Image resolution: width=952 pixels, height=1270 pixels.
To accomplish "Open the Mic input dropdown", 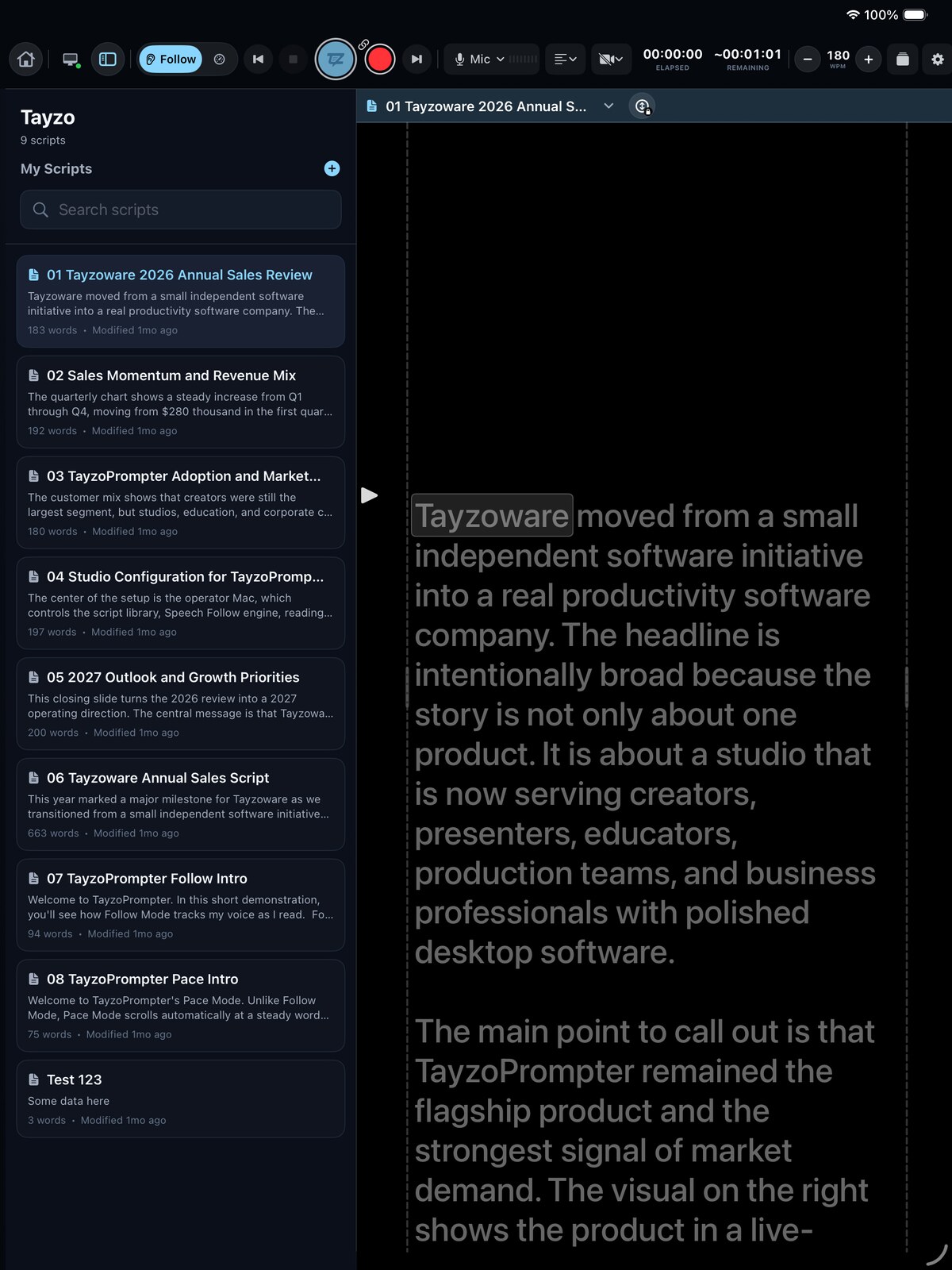I will click(479, 60).
